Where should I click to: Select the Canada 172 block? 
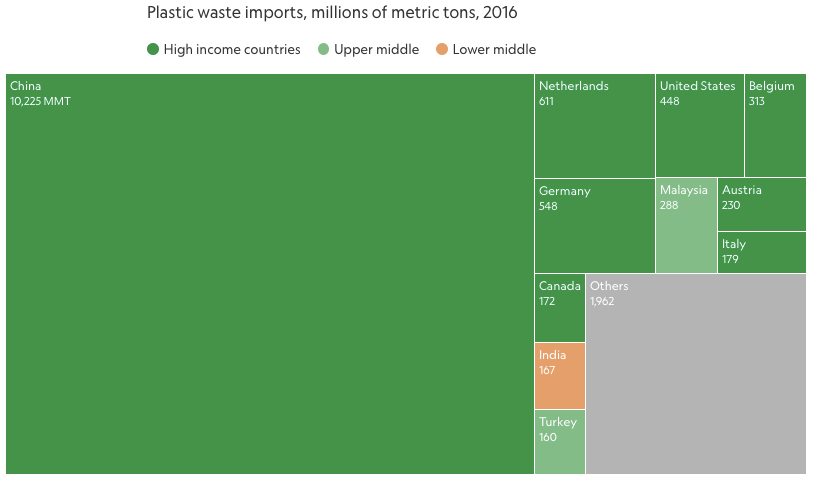[560, 308]
